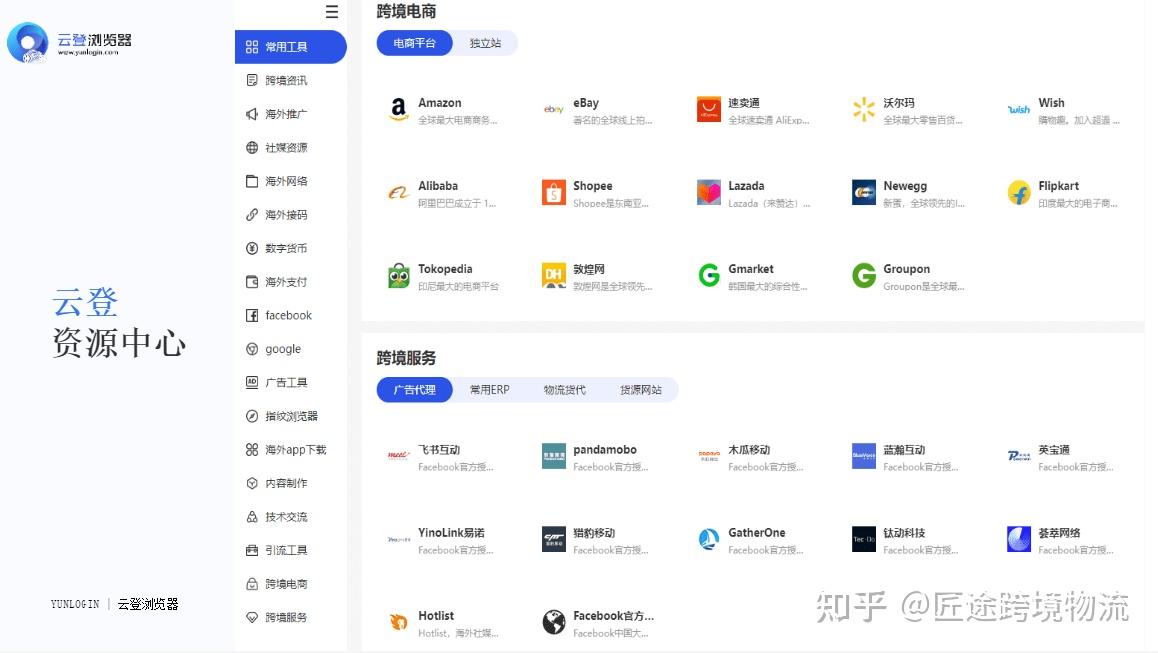Open the Hotlist flame icon
Image resolution: width=1158 pixels, height=653 pixels.
399,623
